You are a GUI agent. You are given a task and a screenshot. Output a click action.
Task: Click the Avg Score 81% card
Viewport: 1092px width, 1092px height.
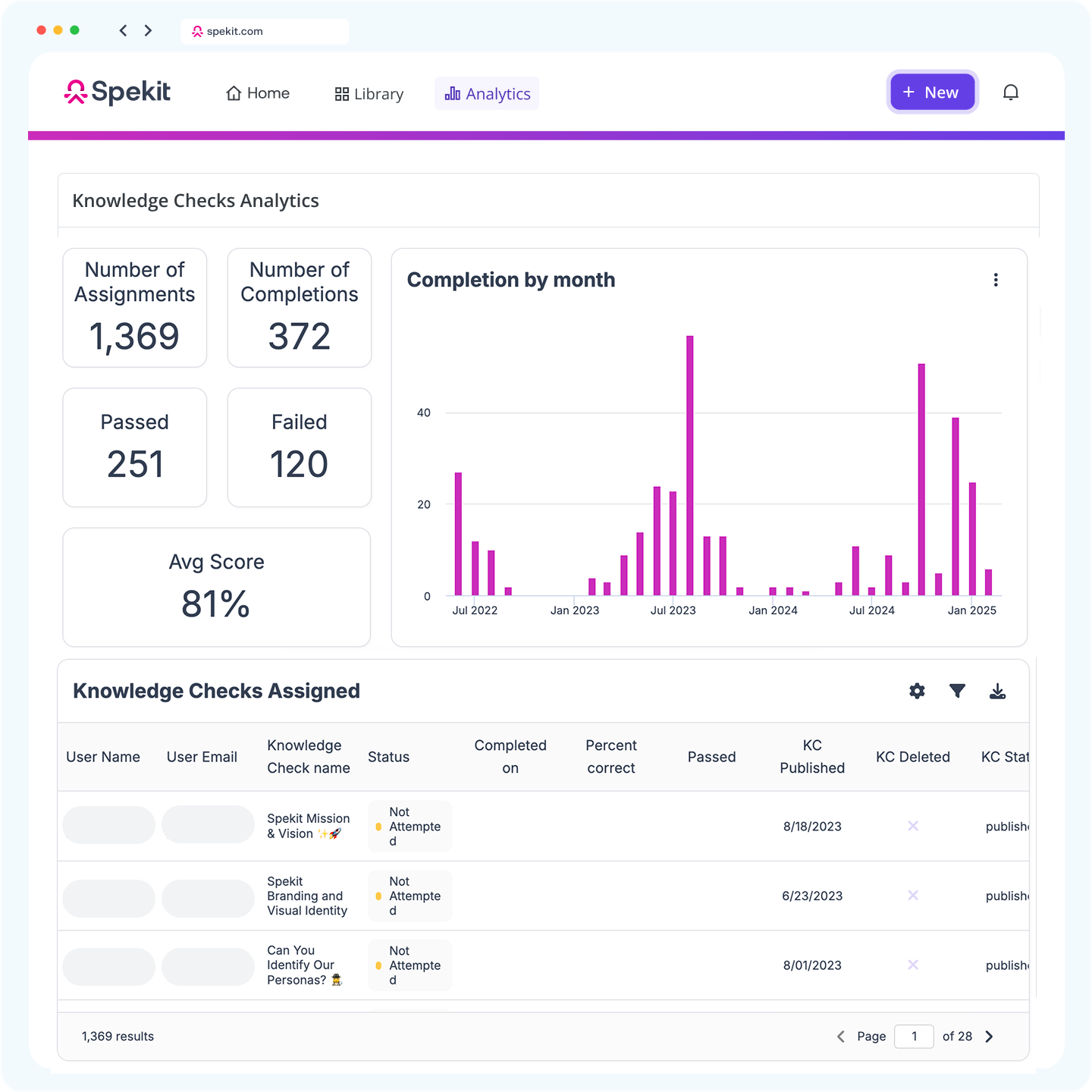(x=217, y=587)
